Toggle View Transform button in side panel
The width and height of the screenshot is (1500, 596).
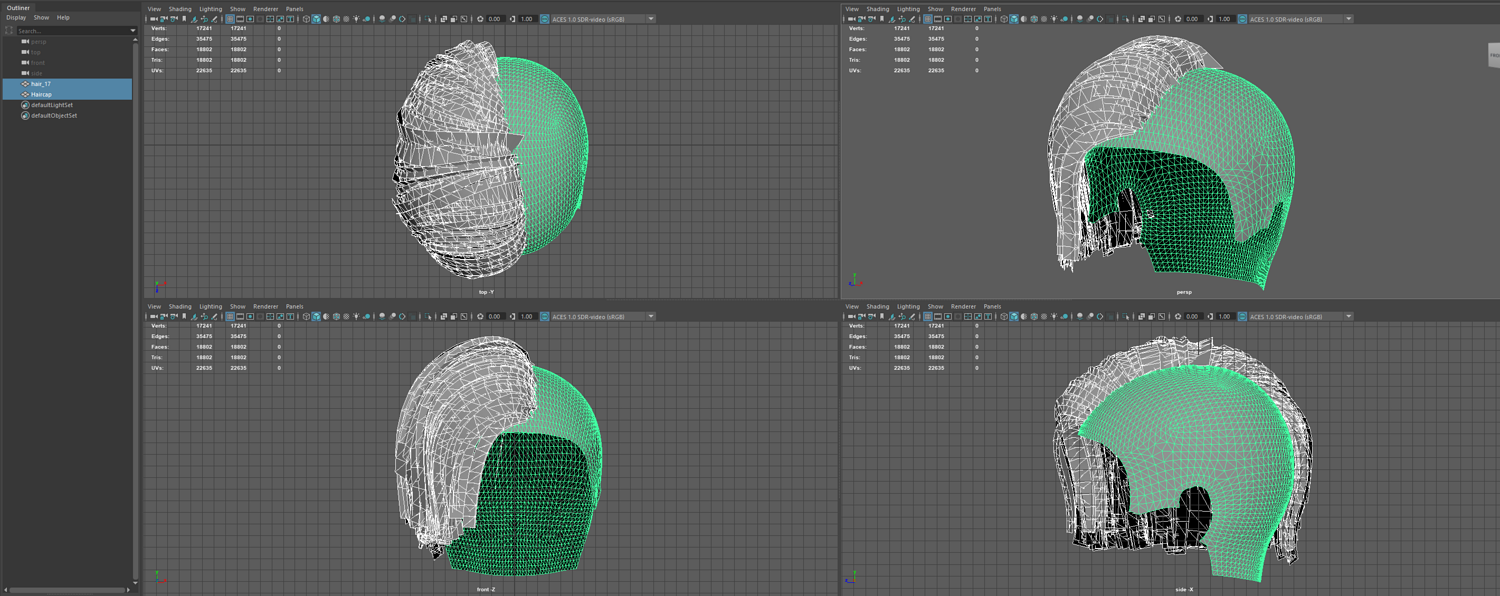(x=1243, y=316)
